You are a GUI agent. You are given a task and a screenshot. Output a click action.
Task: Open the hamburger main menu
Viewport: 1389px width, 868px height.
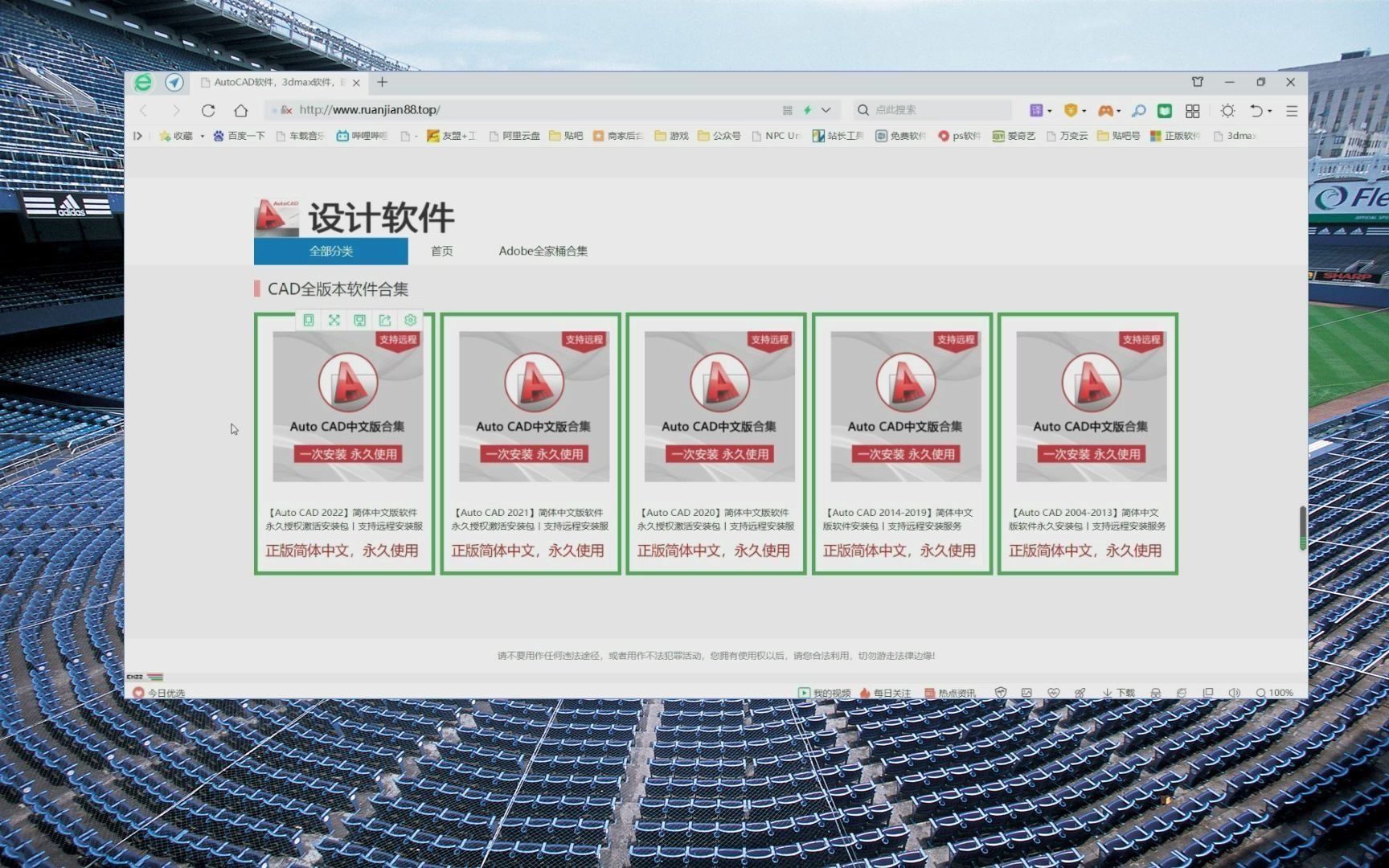1292,110
